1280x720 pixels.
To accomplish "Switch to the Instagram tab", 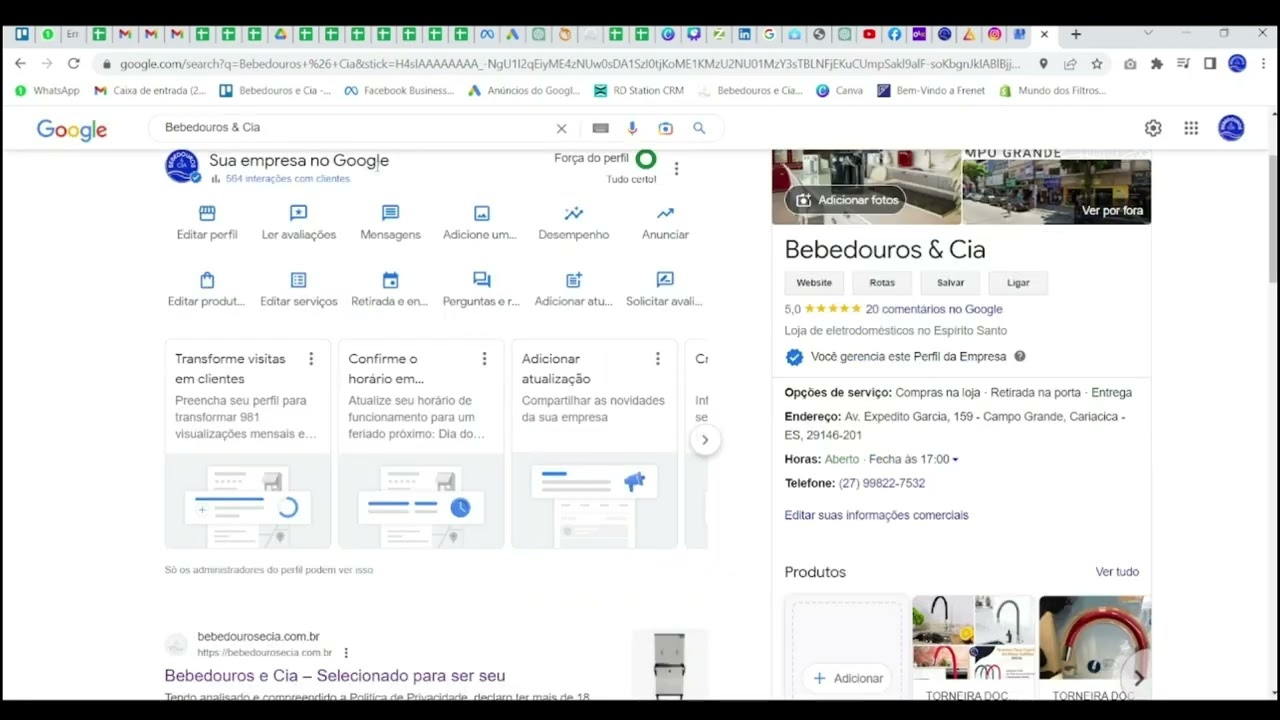I will 994,34.
